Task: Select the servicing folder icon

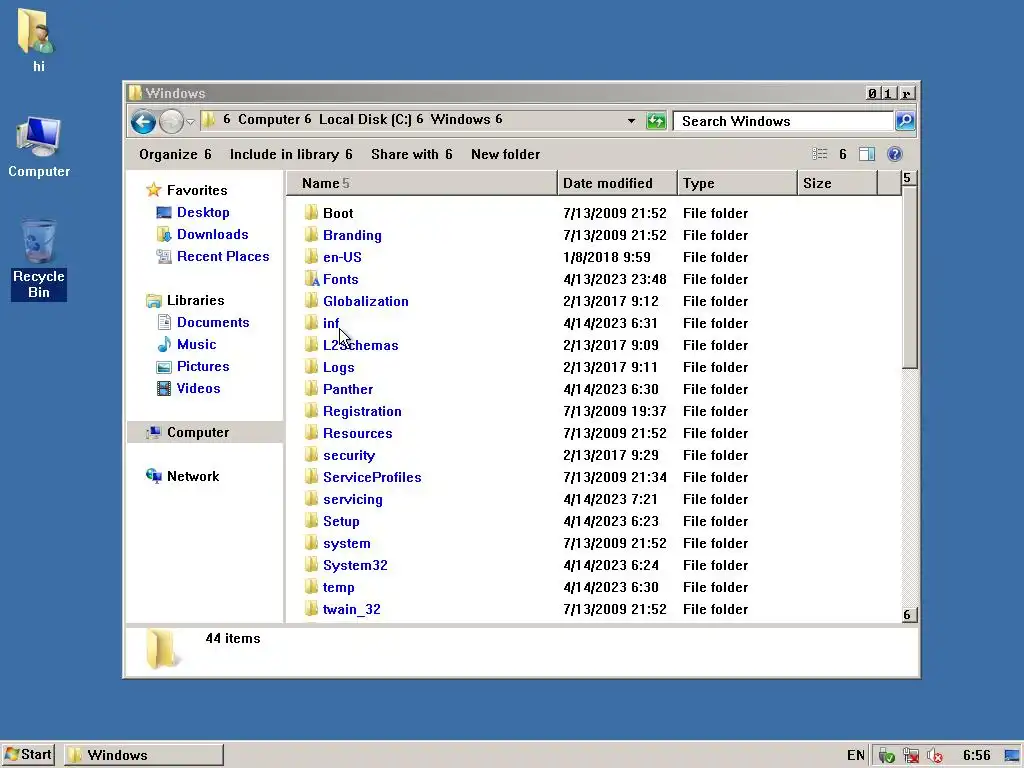Action: pyautogui.click(x=312, y=499)
